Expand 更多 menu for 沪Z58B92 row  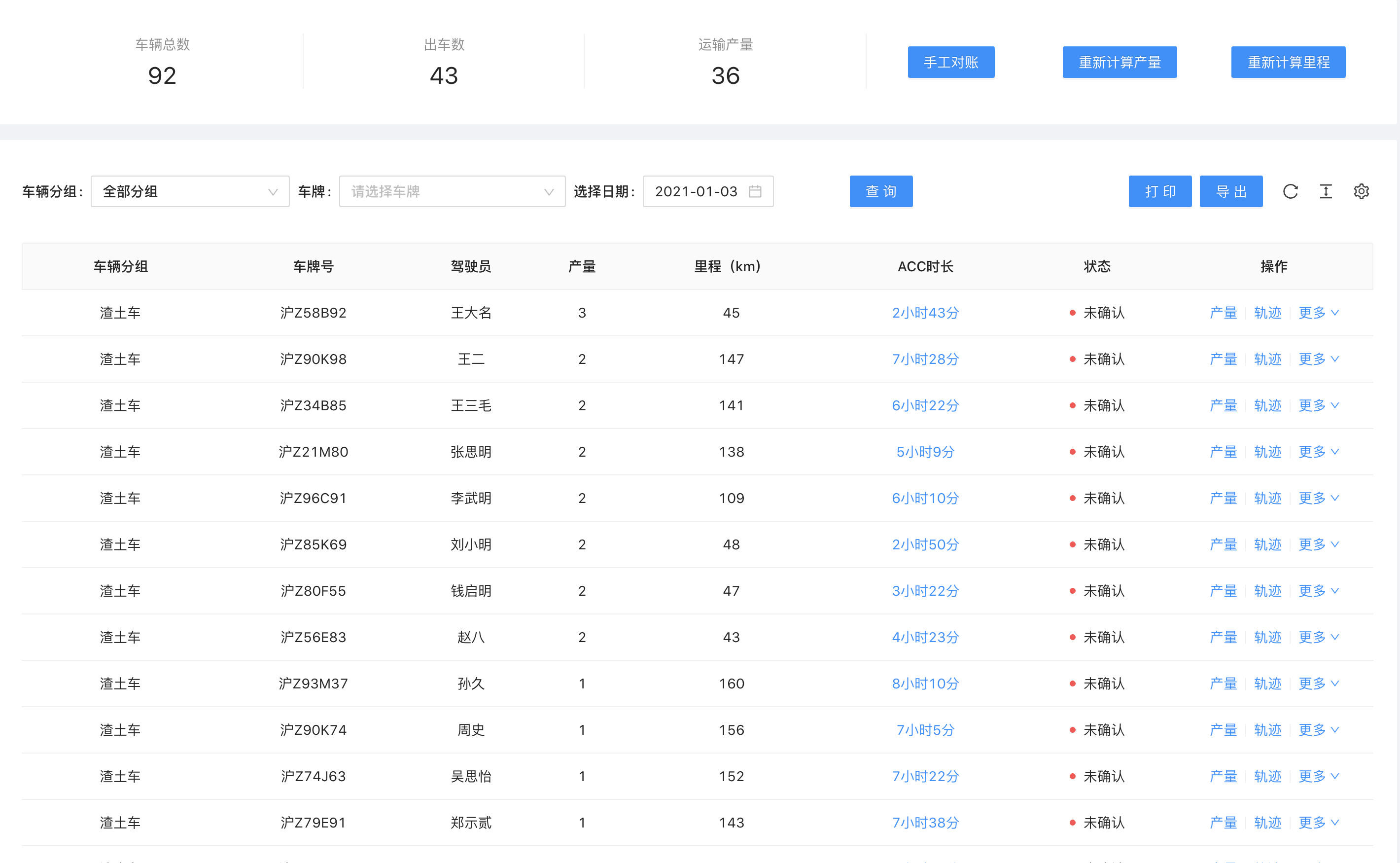click(x=1318, y=313)
